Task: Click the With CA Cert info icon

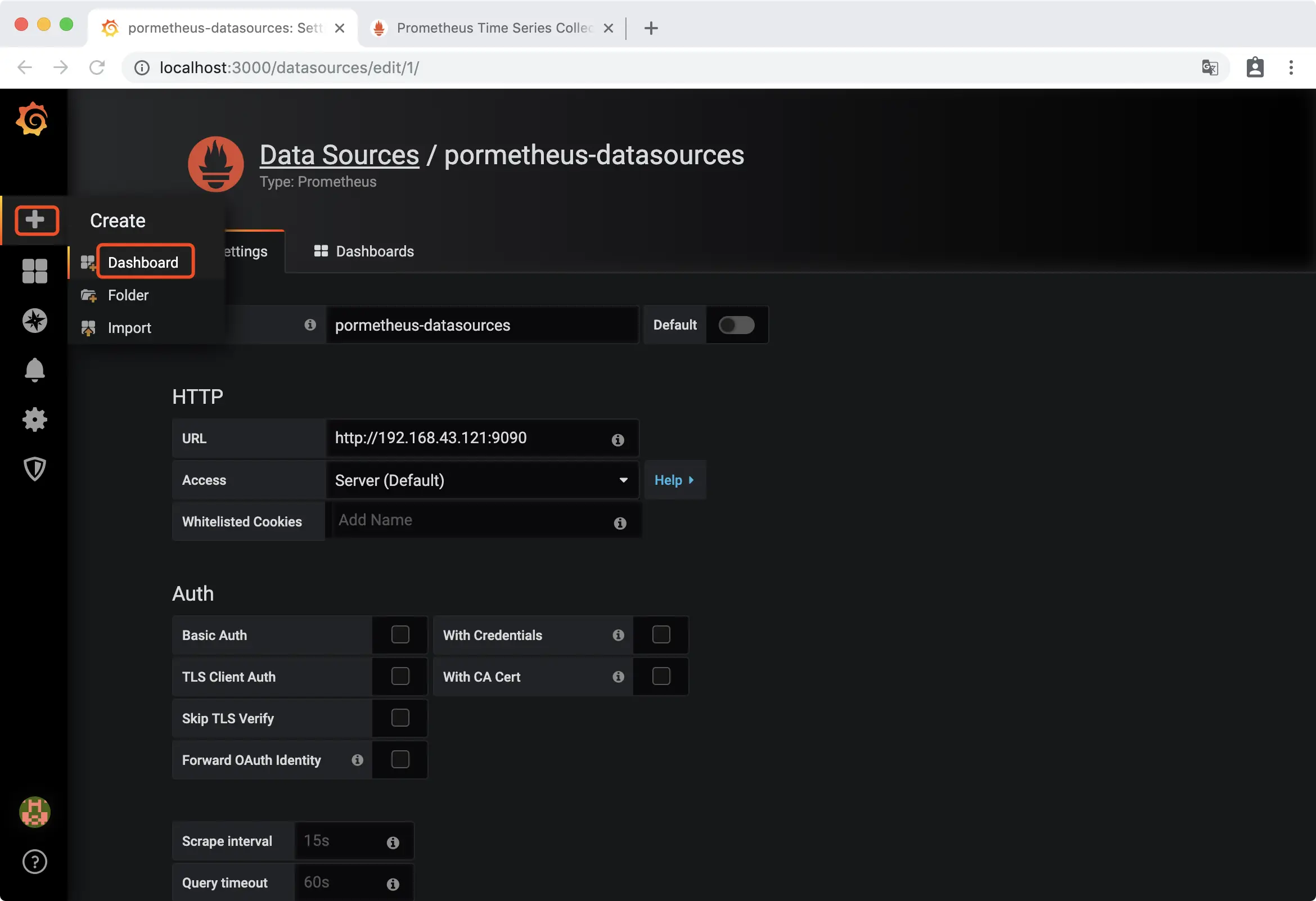Action: coord(619,677)
